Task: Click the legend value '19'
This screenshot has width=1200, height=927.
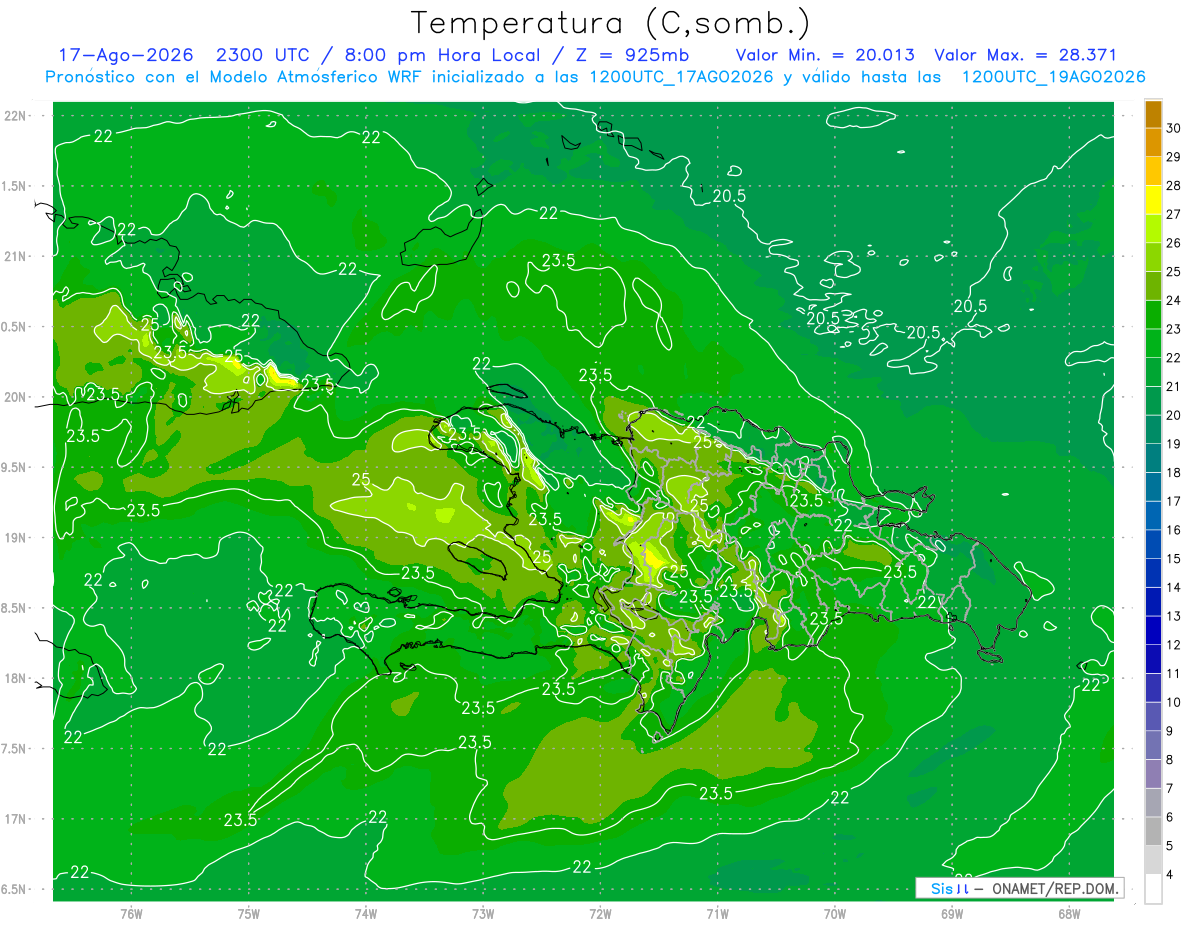Action: [1175, 444]
